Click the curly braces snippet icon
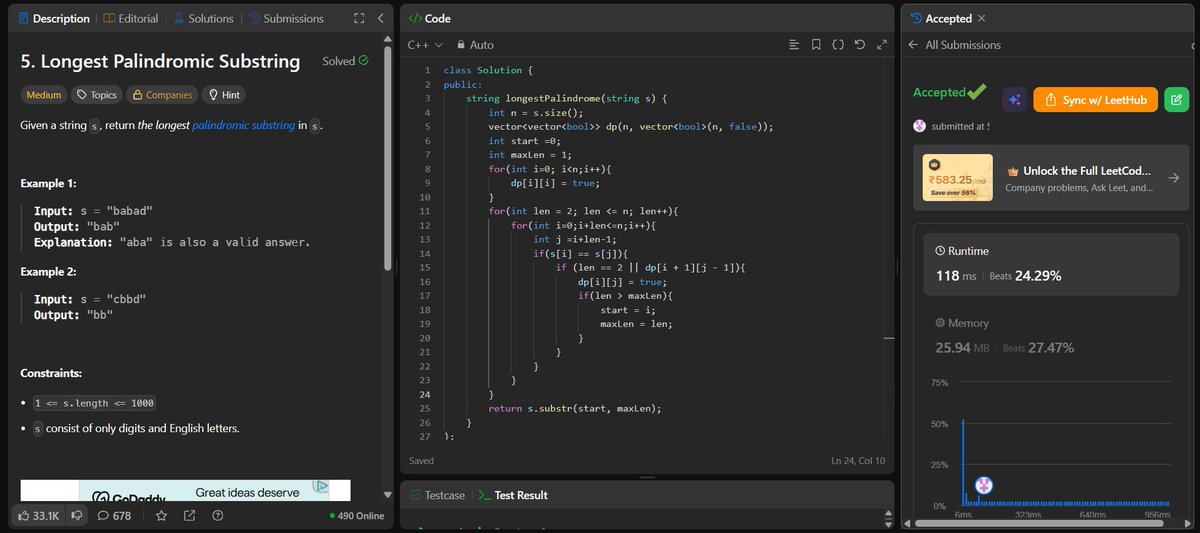 (838, 45)
